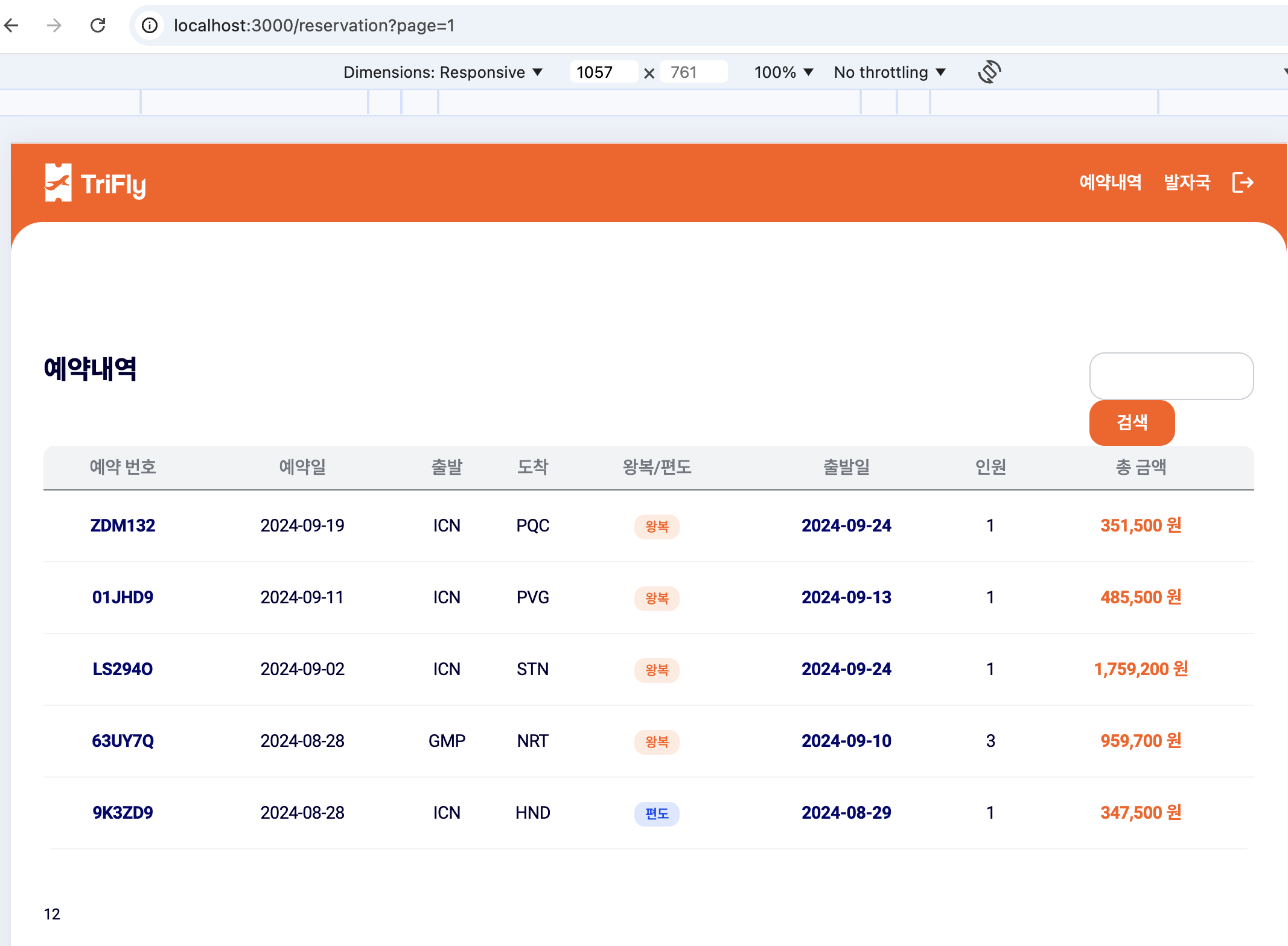Open the Dimensions Responsive dropdown
The height and width of the screenshot is (946, 1288).
(443, 72)
